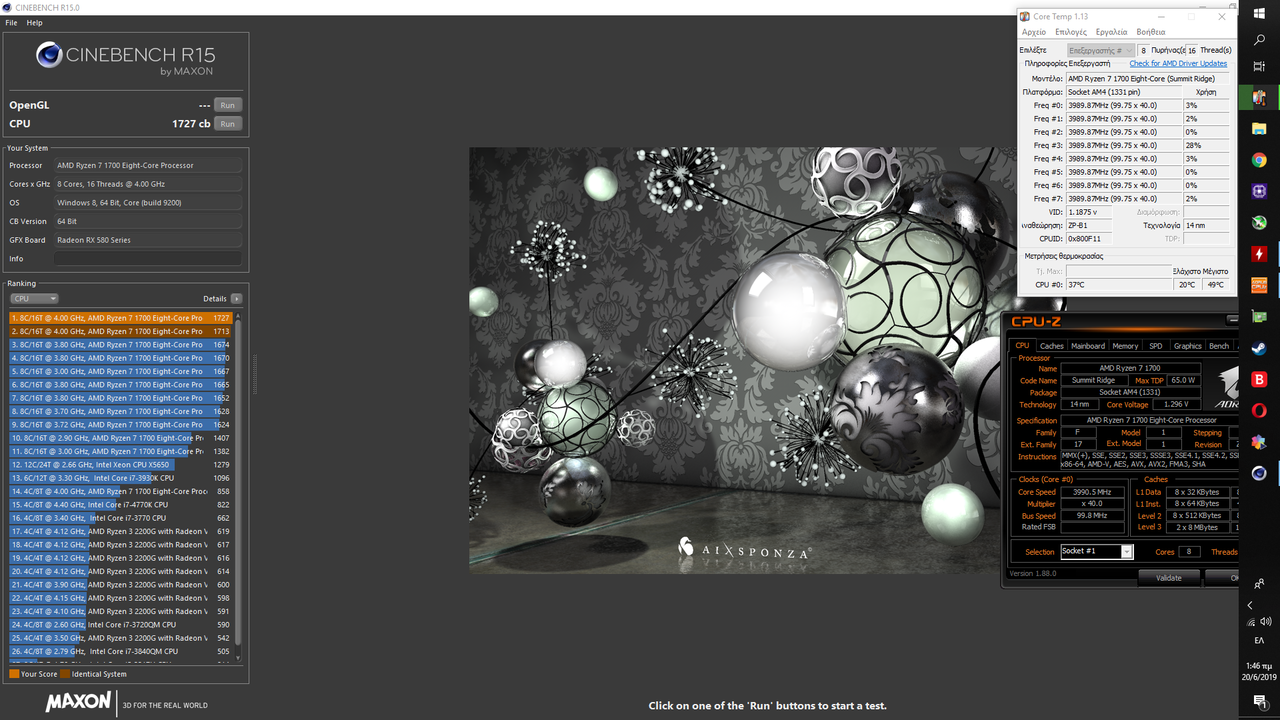Run the CPU benchmark
This screenshot has width=1280, height=720.
click(x=228, y=124)
